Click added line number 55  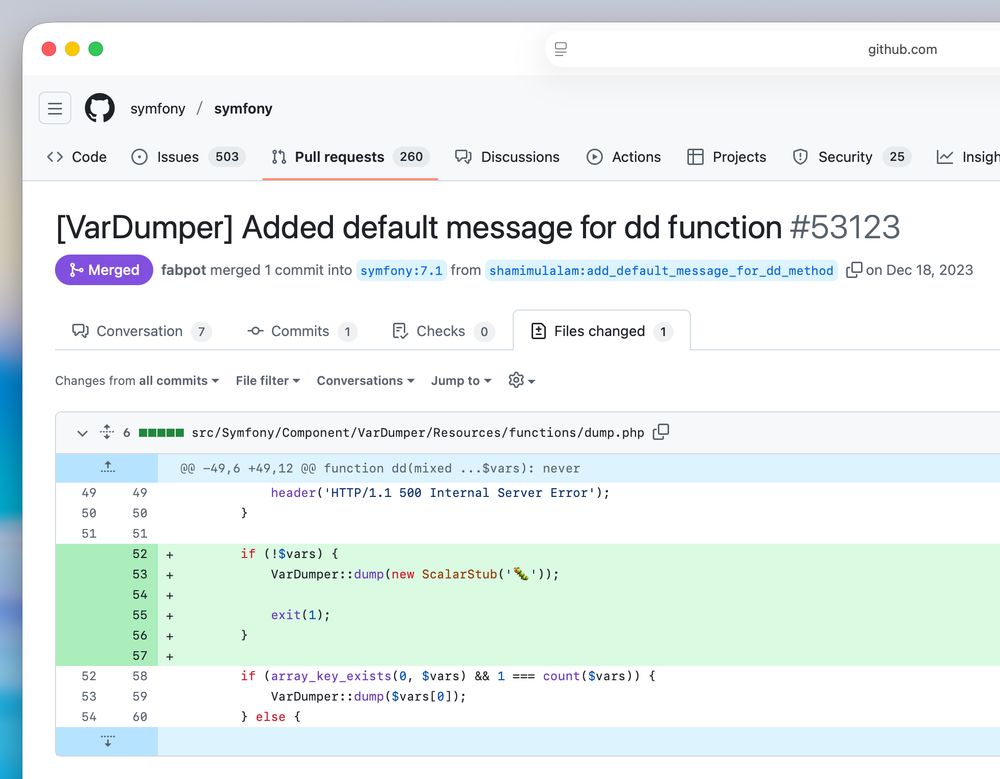pyautogui.click(x=140, y=615)
